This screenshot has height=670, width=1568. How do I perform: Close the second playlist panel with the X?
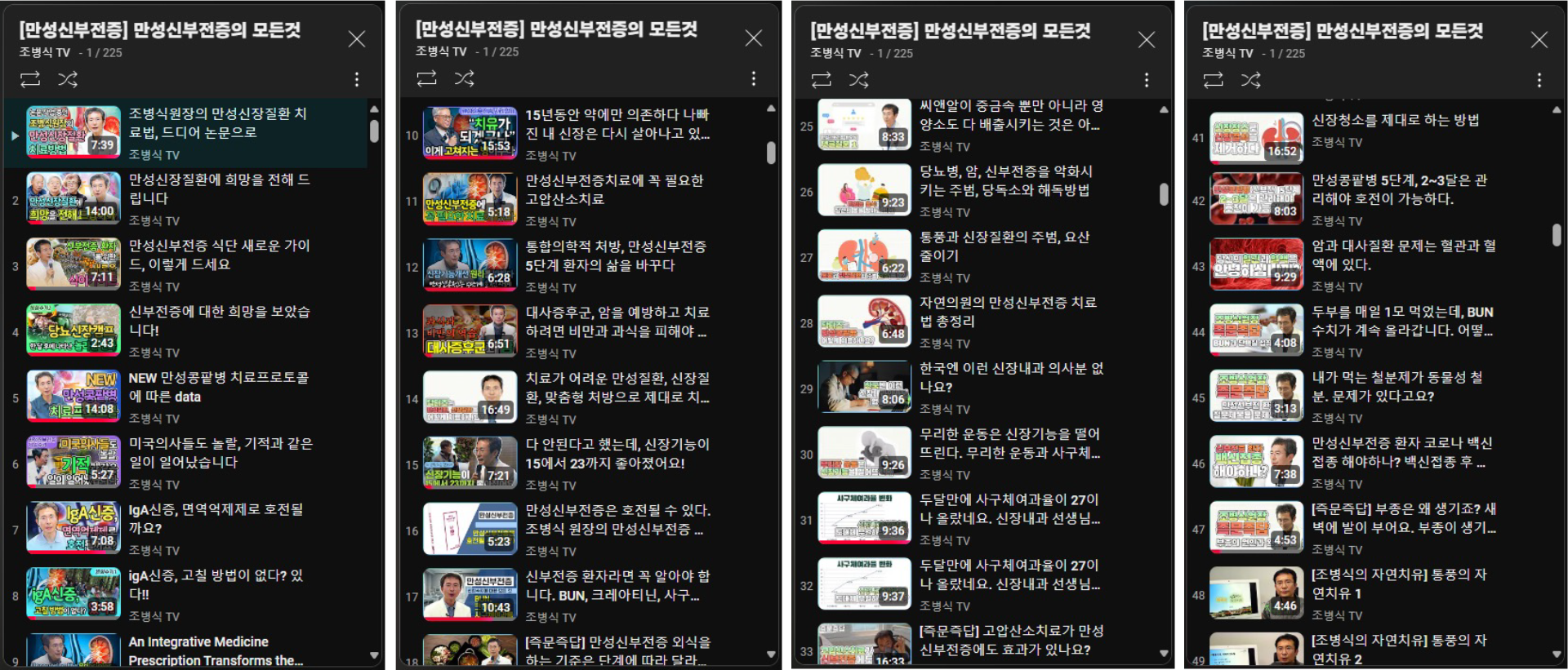coord(753,38)
